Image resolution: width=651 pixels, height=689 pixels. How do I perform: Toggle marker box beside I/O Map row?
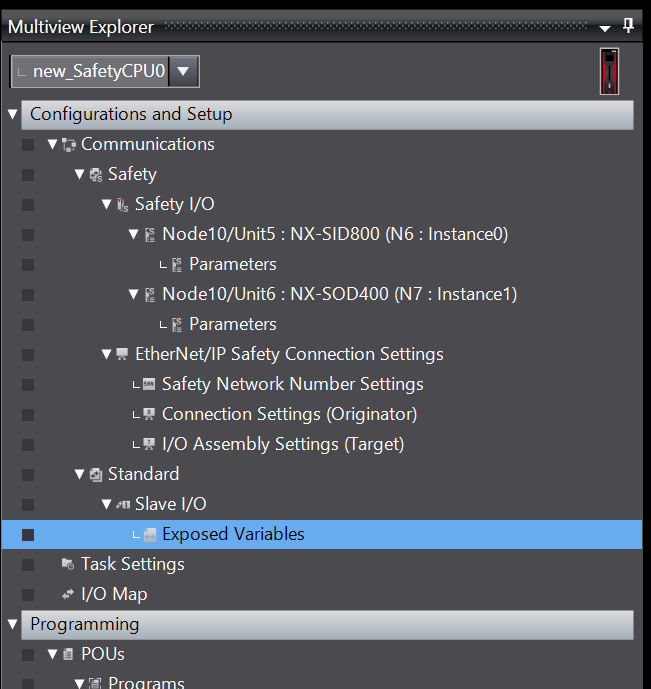point(28,595)
